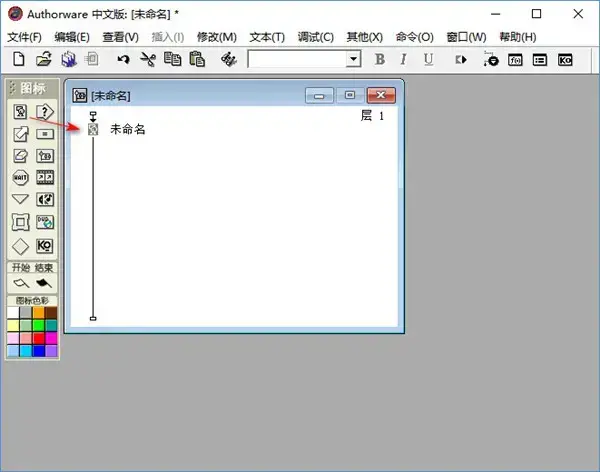Click the flowline start marker
Viewport: 600px width, 472px height.
[x=93, y=116]
